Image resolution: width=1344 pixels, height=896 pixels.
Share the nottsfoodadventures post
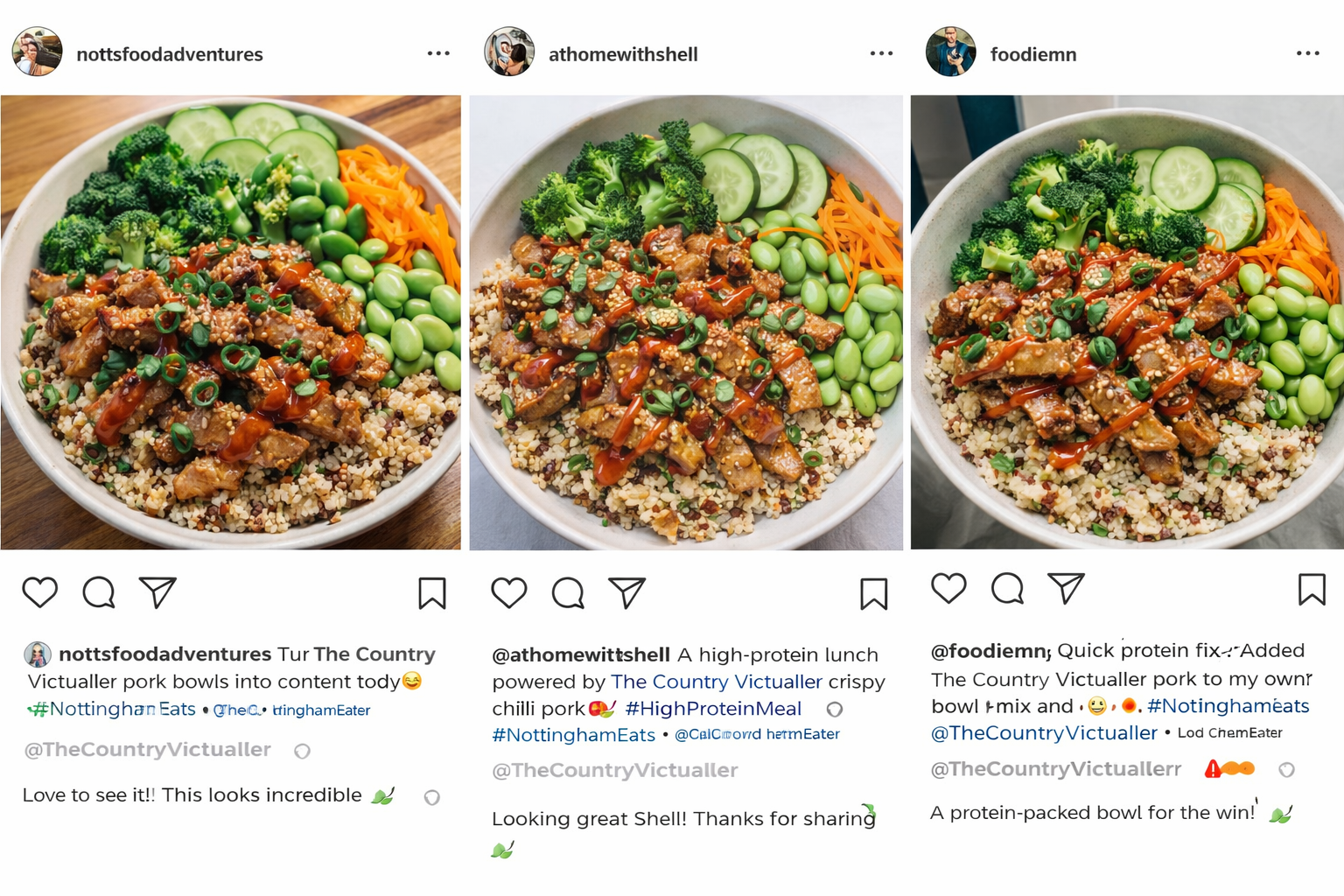(x=158, y=592)
